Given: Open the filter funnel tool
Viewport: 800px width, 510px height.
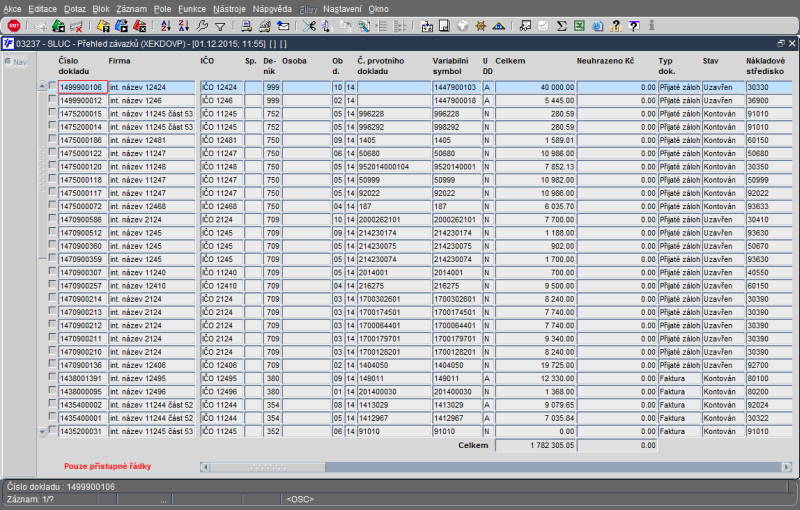Looking at the screenshot, I should [220, 25].
